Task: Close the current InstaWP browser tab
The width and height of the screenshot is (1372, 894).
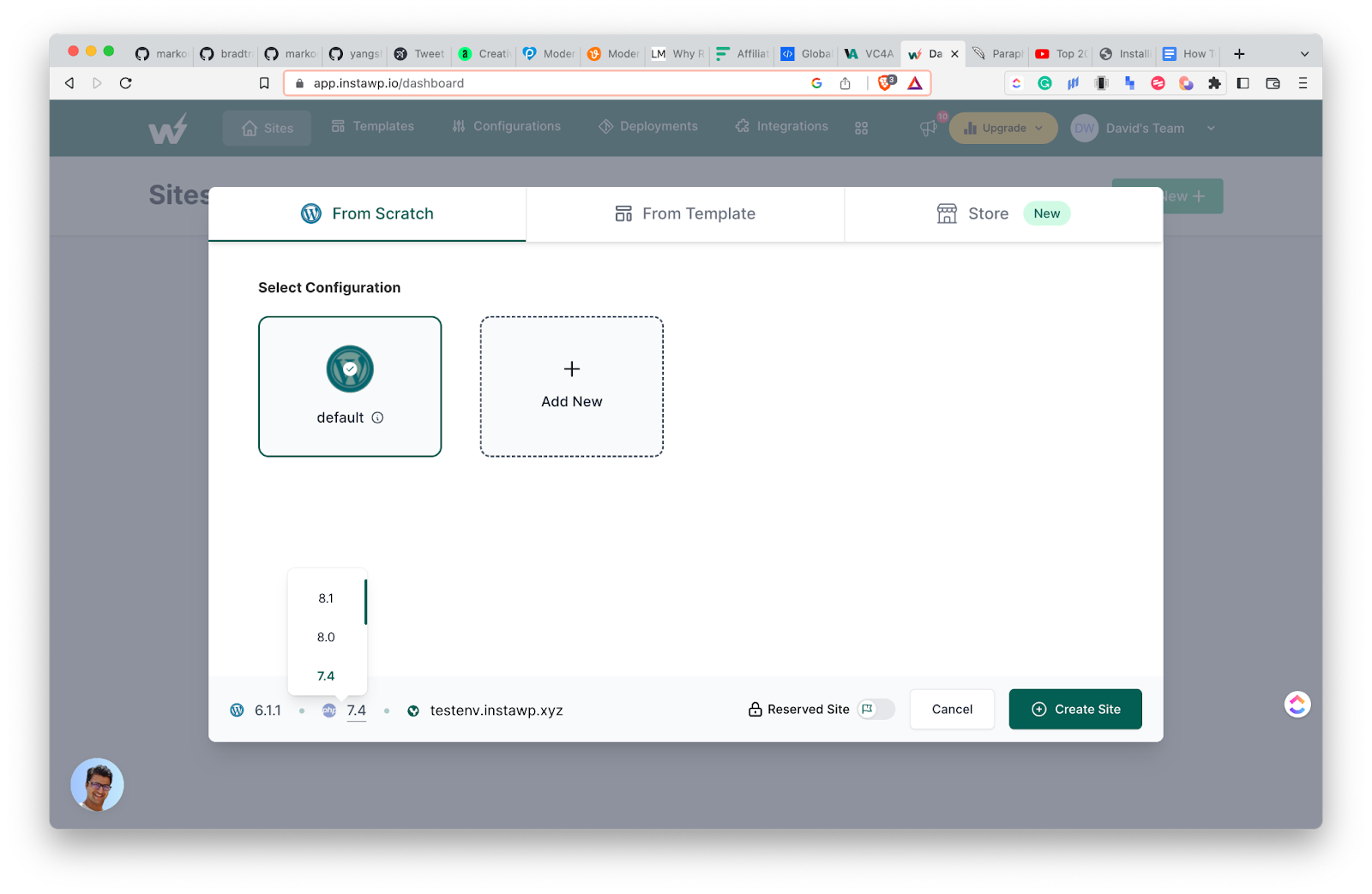Action: click(x=954, y=54)
